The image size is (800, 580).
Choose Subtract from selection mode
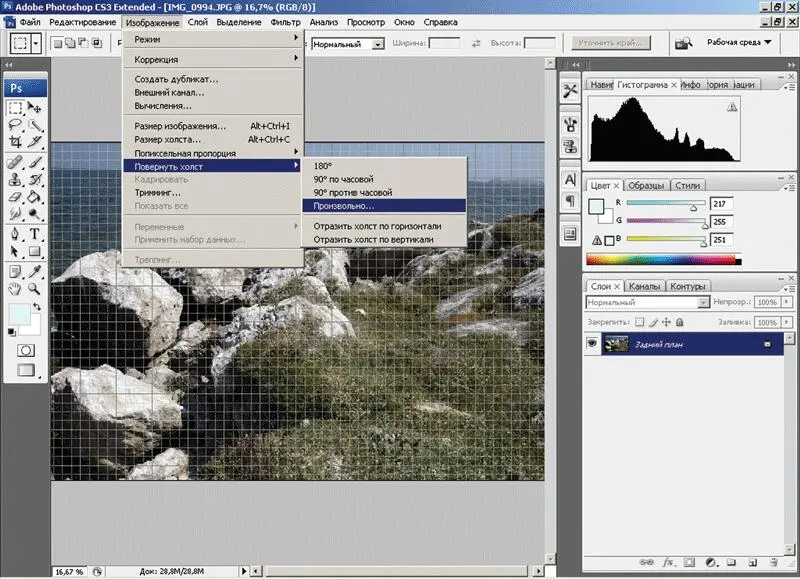tap(83, 43)
